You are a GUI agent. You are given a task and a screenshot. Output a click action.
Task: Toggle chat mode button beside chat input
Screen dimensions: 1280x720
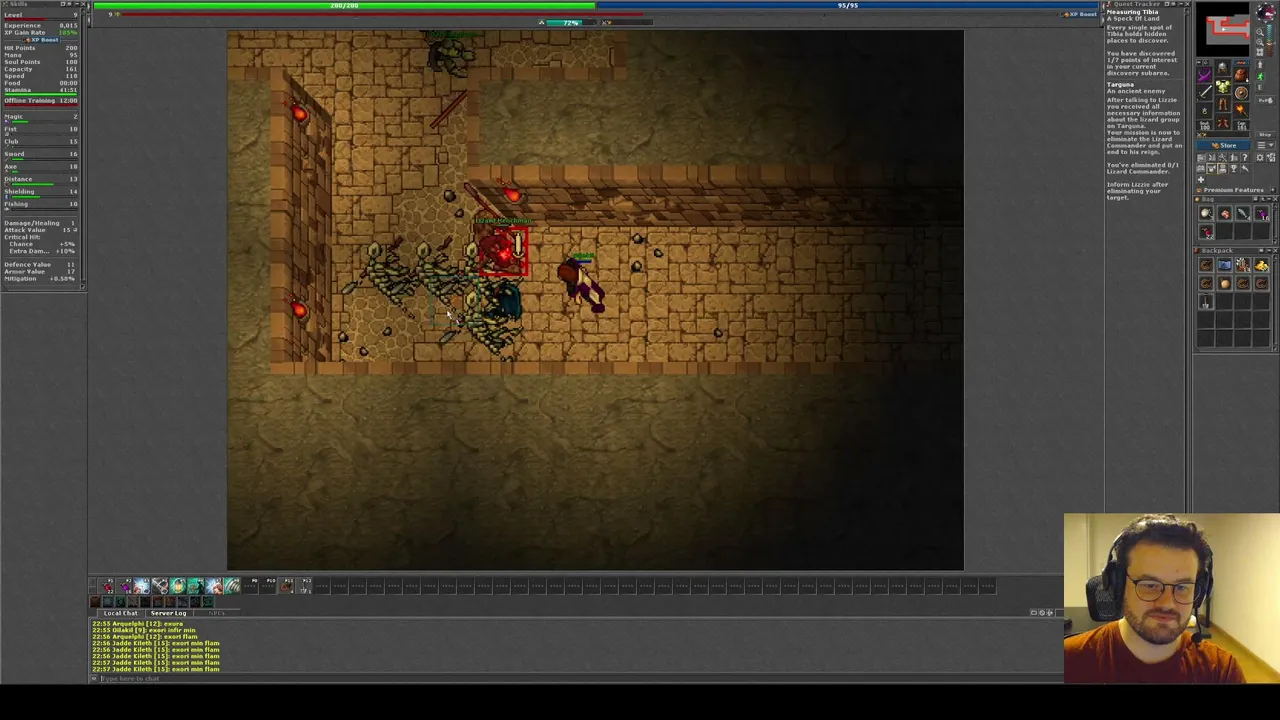(x=94, y=679)
